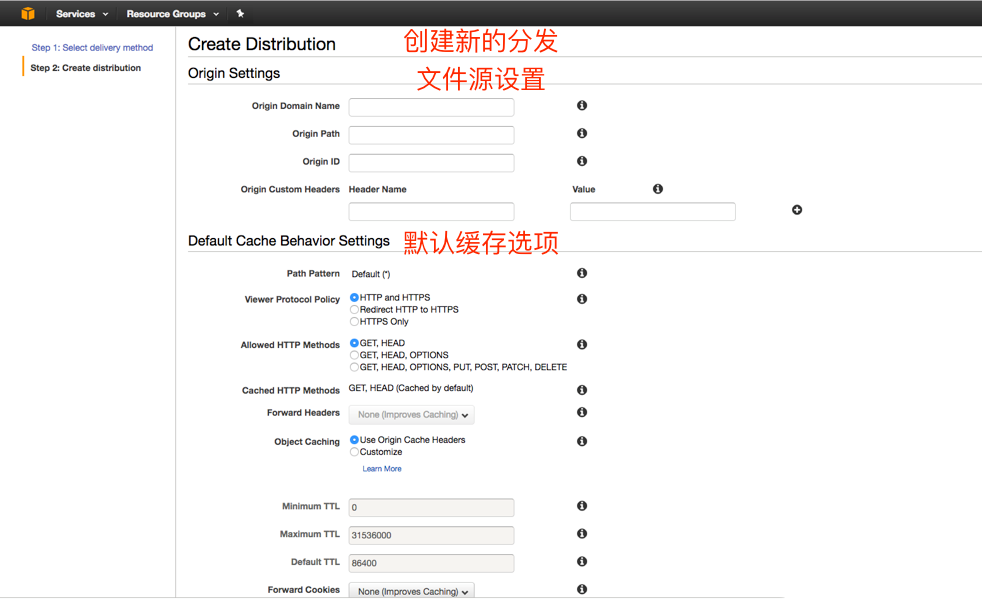Open info icon for Allowed HTTP Methods
The image size is (982, 600).
pyautogui.click(x=582, y=344)
